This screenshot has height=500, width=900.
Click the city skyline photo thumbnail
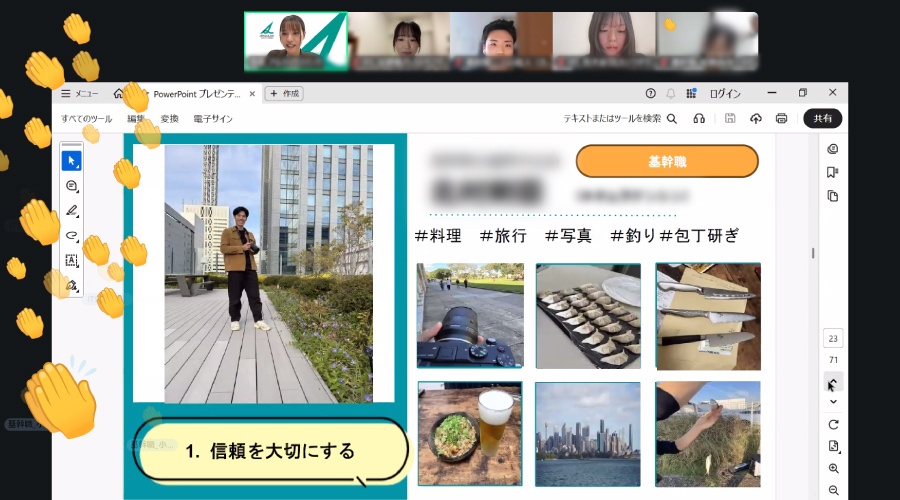pos(588,435)
